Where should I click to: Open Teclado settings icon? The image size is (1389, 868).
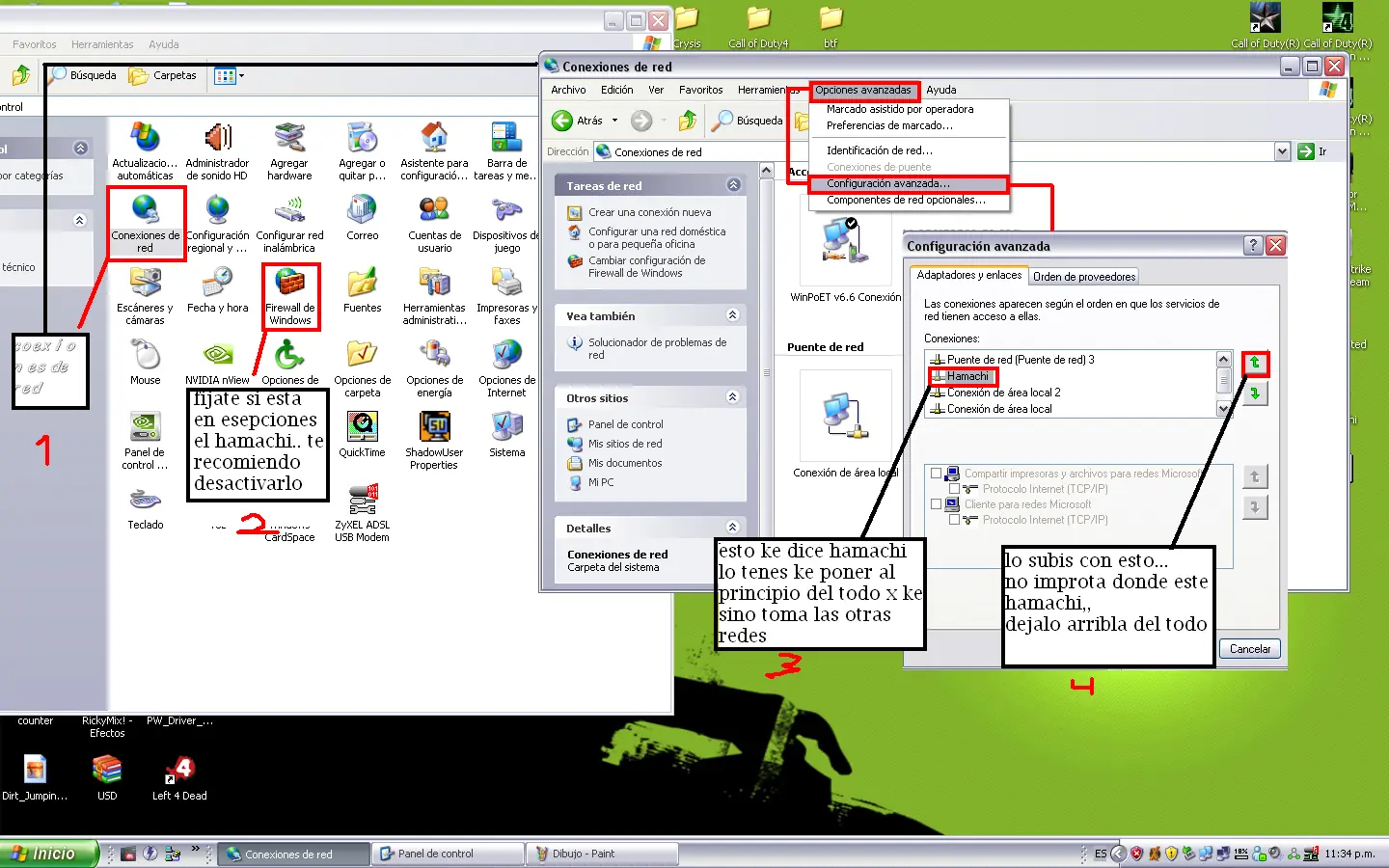coord(146,507)
